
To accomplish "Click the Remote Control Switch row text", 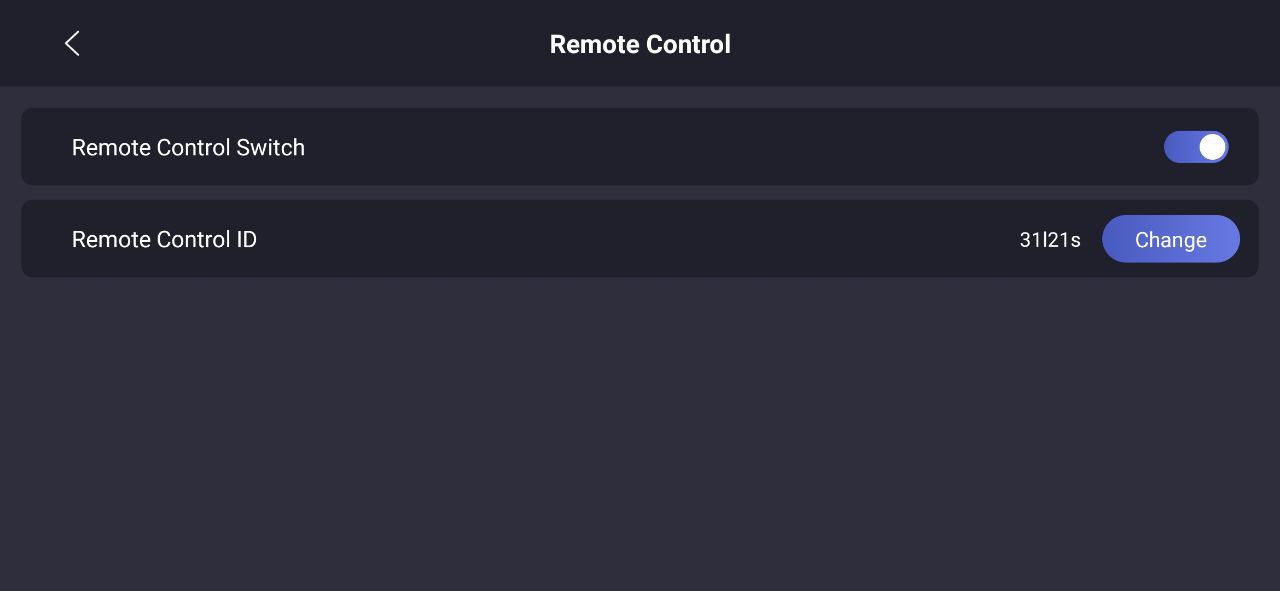I will tap(188, 148).
